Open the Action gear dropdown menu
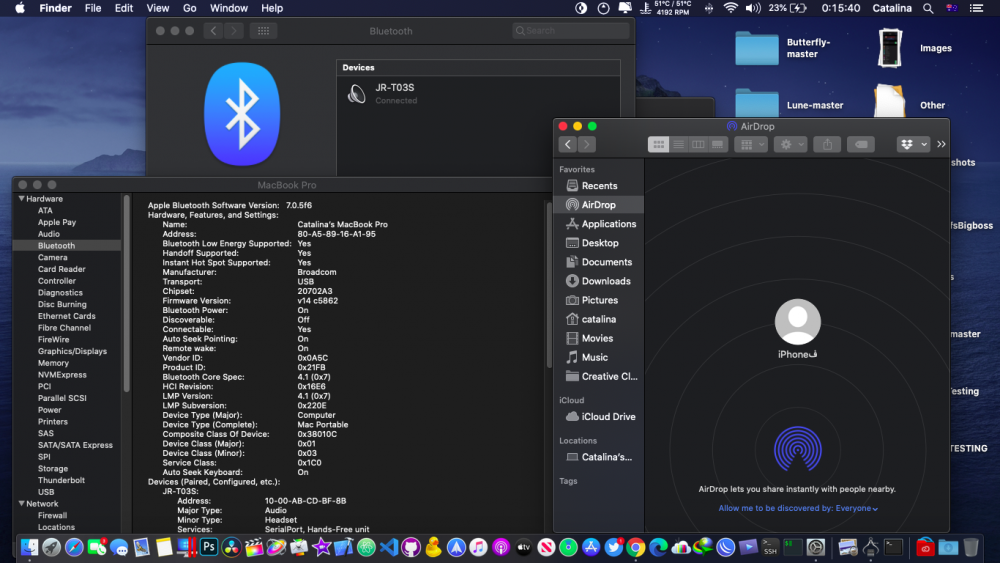1000x563 pixels. (790, 144)
